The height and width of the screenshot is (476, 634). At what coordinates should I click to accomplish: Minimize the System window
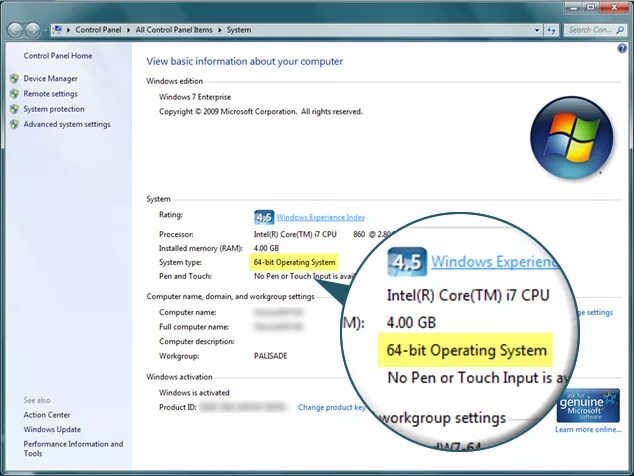[572, 8]
